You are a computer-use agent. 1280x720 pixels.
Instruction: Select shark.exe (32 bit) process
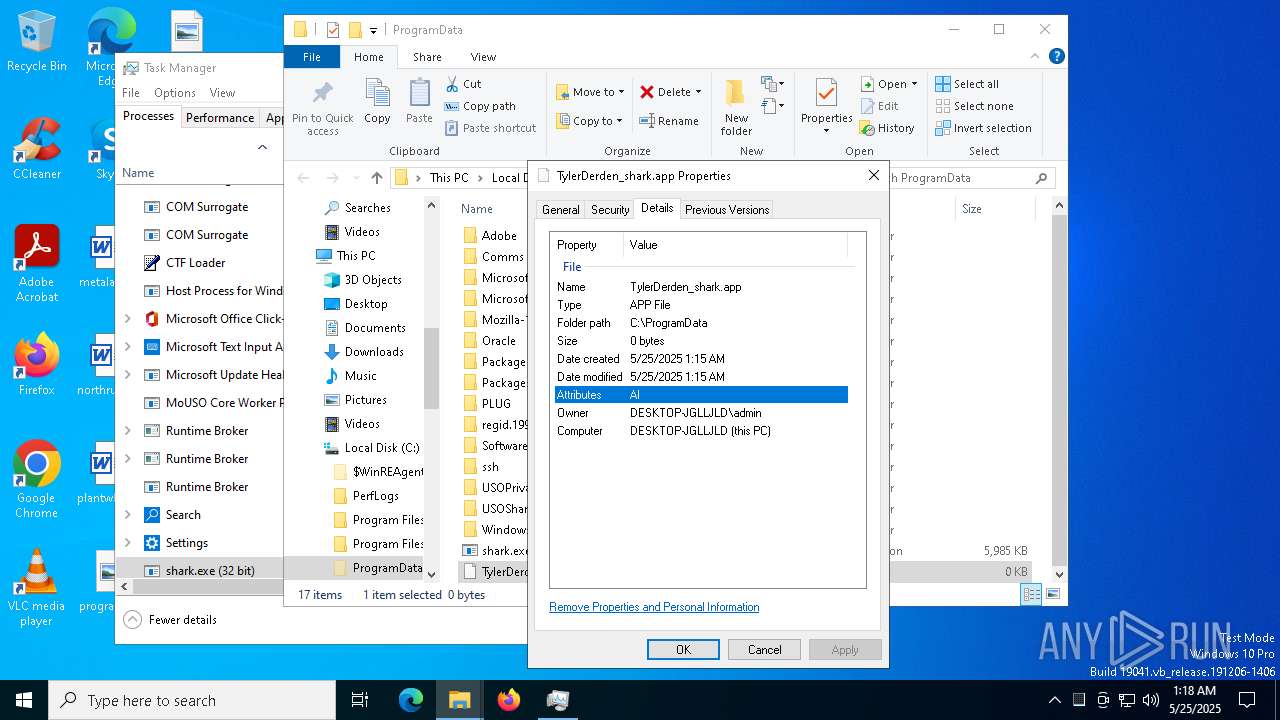[200, 571]
